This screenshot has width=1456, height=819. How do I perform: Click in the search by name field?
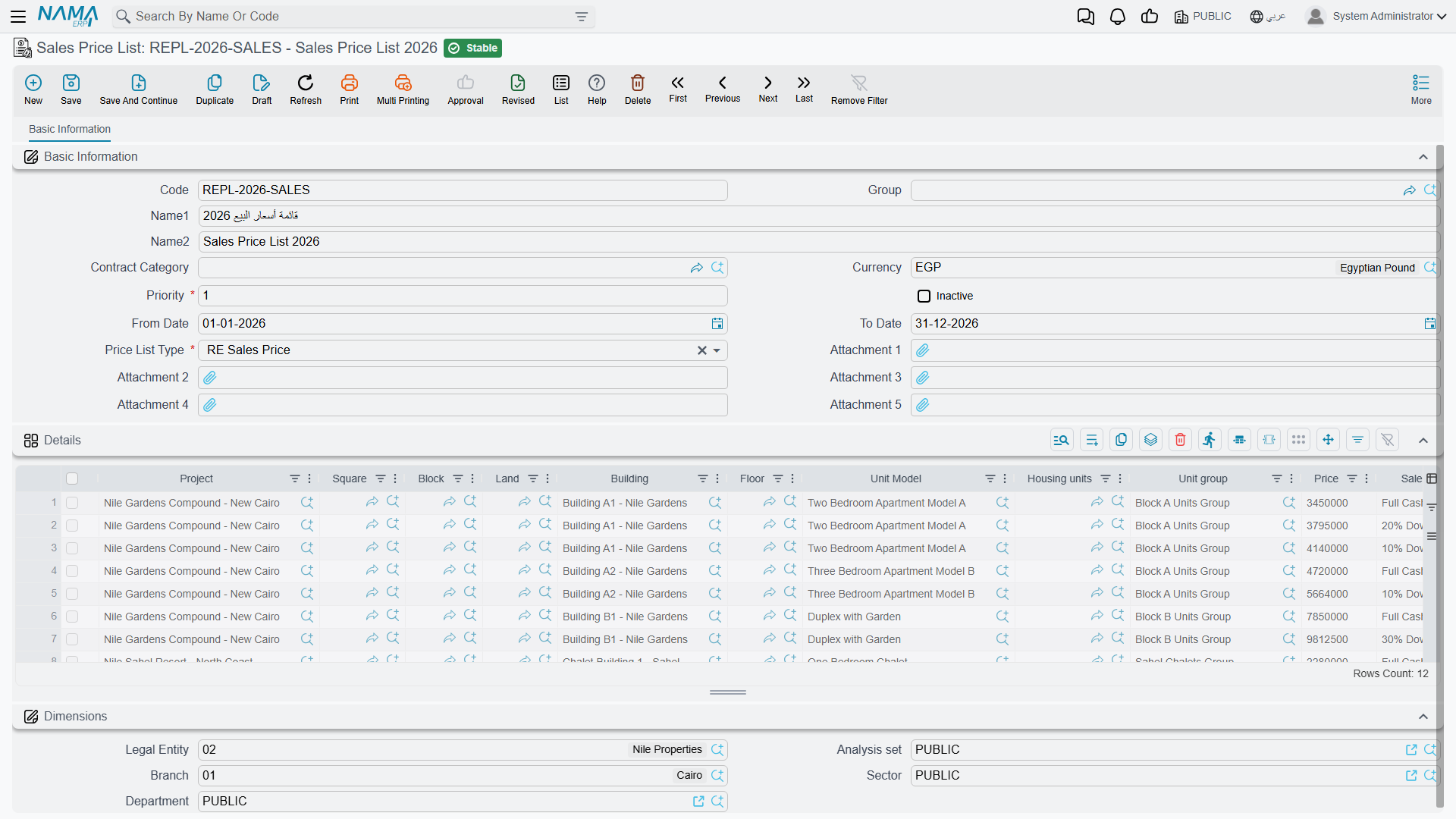point(349,17)
